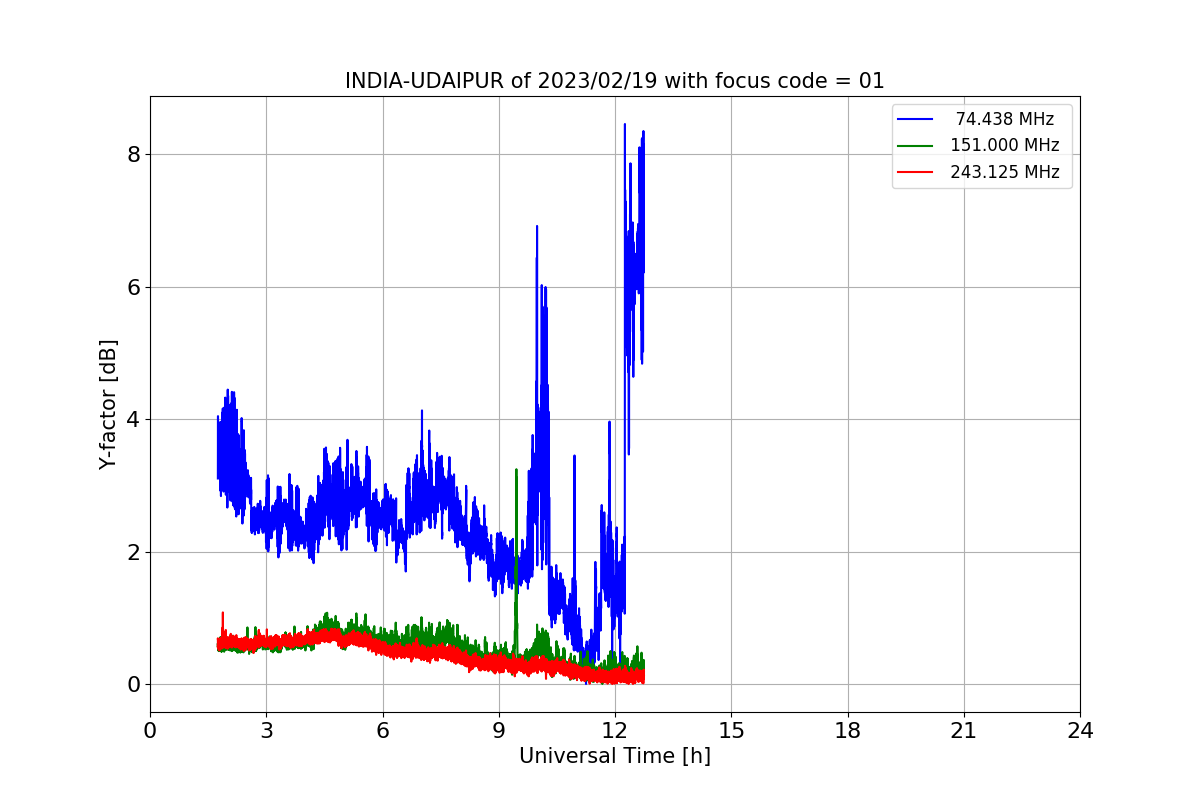Click the Universal Time [h] axis label
The width and height of the screenshot is (1200, 800).
(x=614, y=756)
